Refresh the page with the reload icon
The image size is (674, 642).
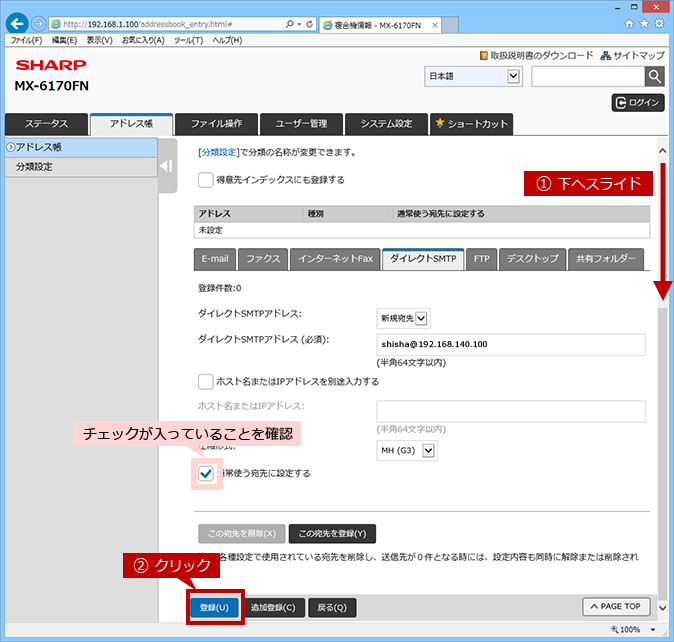[x=309, y=24]
